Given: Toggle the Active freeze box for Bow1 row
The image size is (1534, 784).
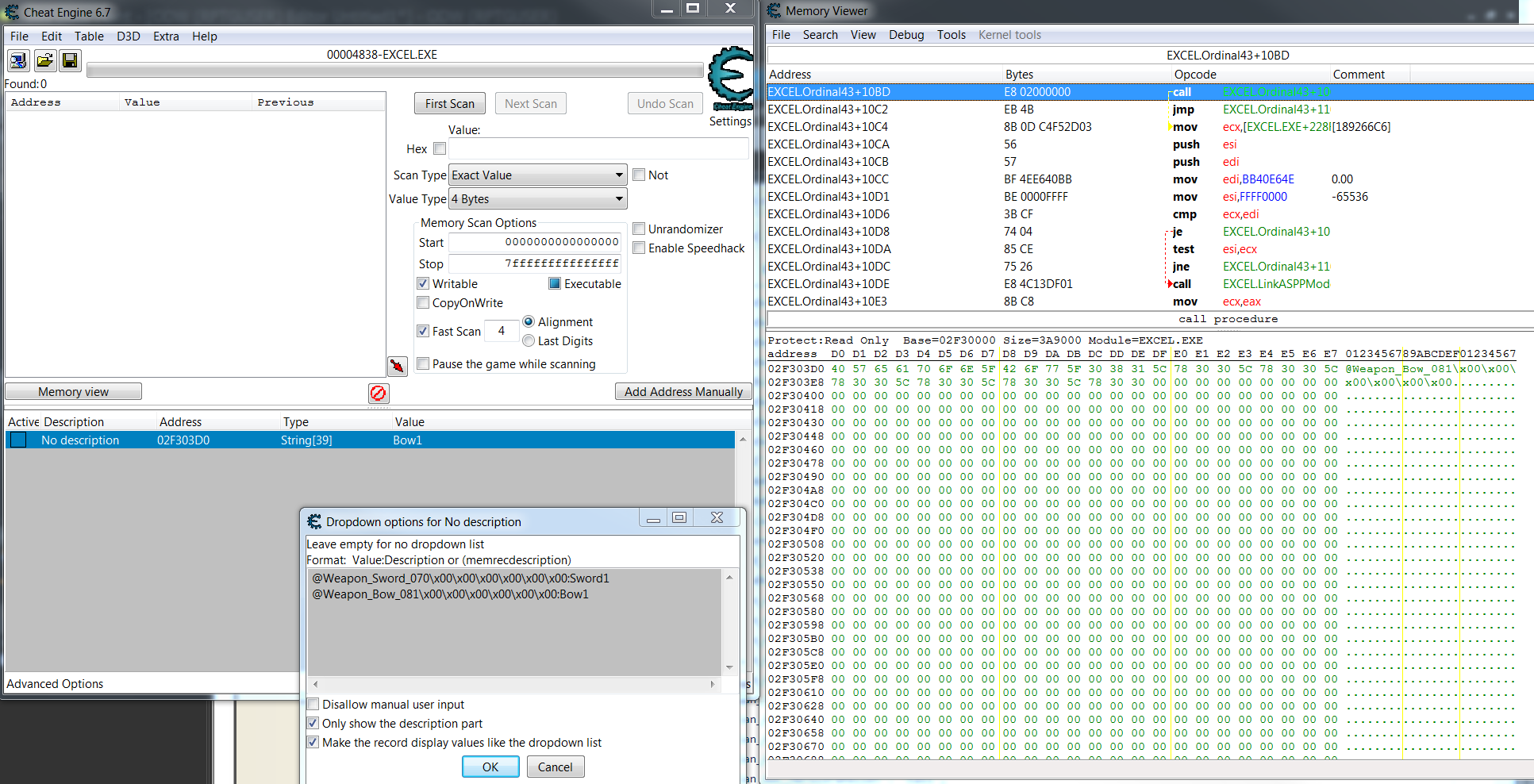Looking at the screenshot, I should (x=18, y=440).
